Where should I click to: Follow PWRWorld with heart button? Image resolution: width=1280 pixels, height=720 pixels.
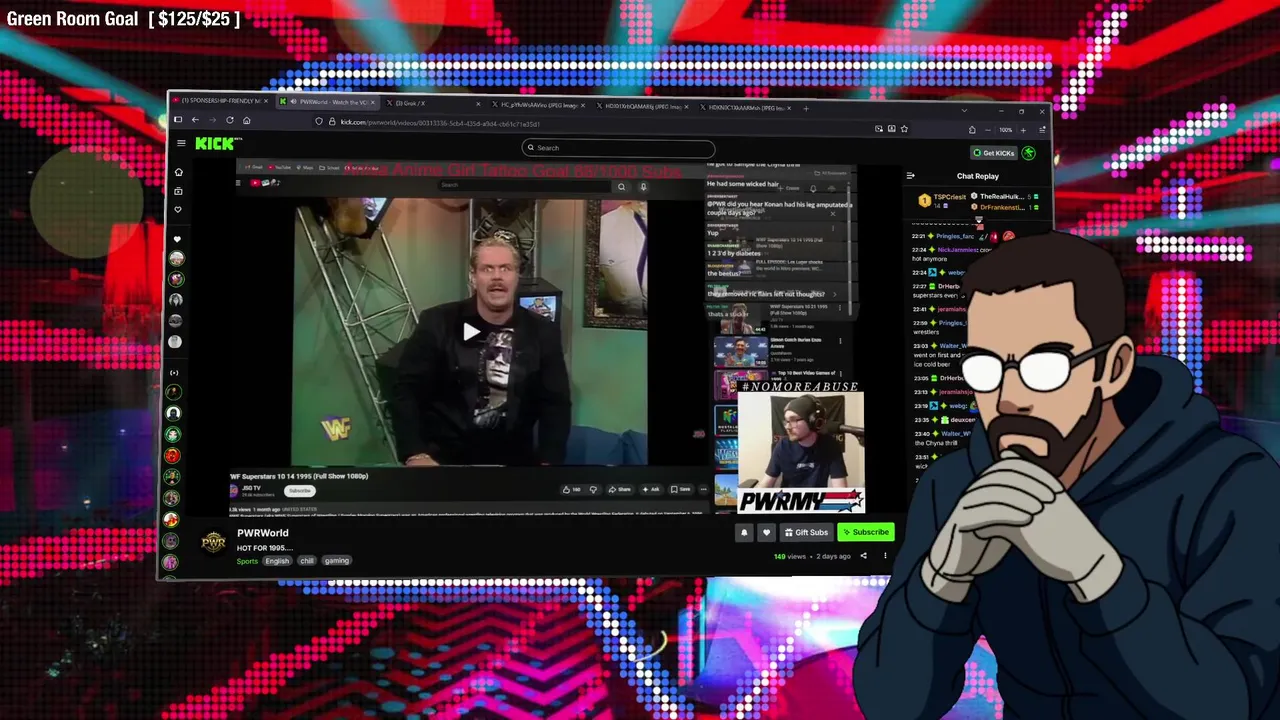click(x=766, y=532)
